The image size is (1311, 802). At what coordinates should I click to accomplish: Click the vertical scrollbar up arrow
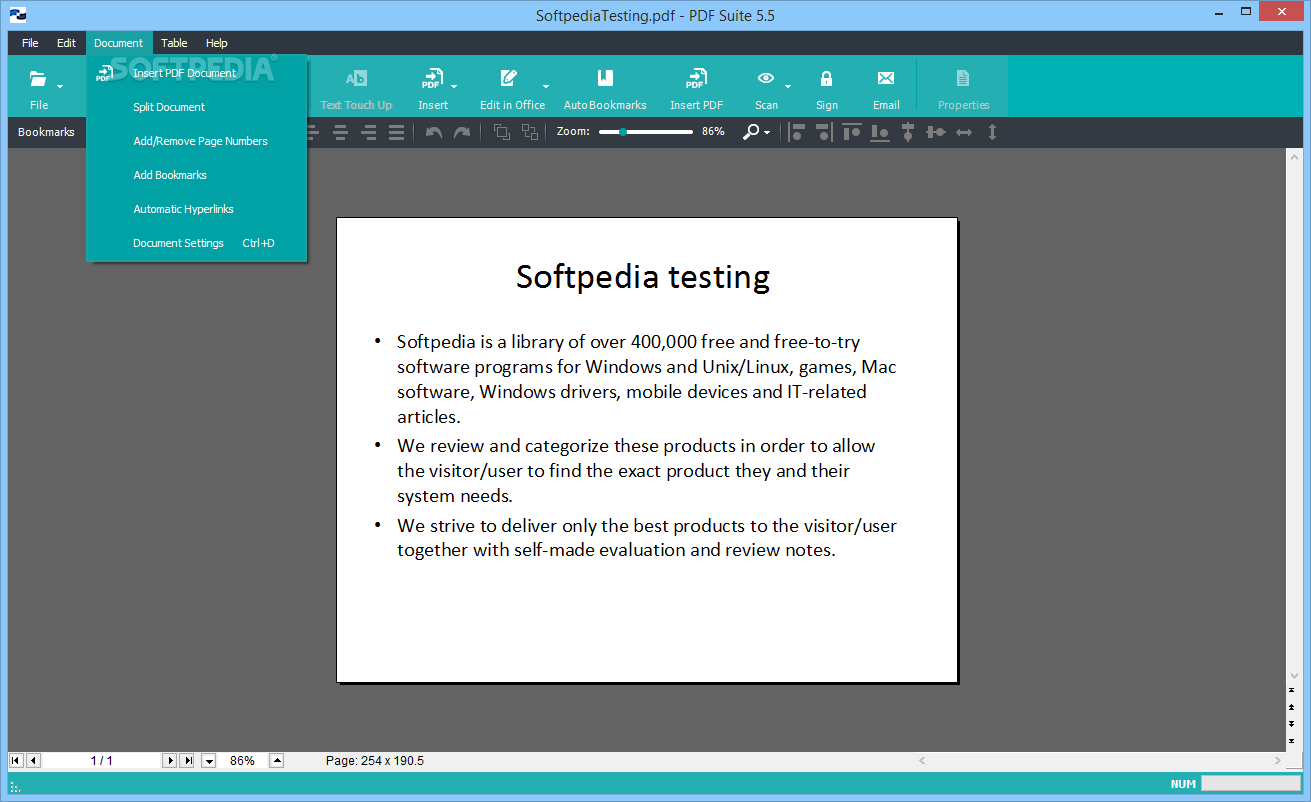pos(1295,158)
